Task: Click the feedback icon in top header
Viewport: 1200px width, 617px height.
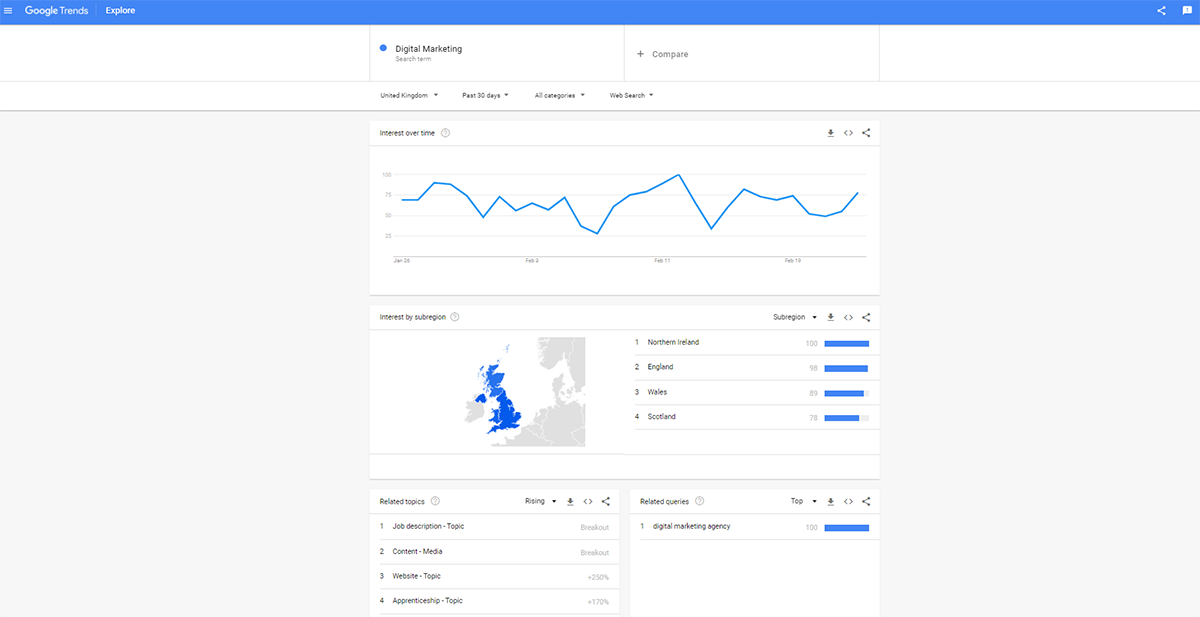Action: tap(1187, 11)
